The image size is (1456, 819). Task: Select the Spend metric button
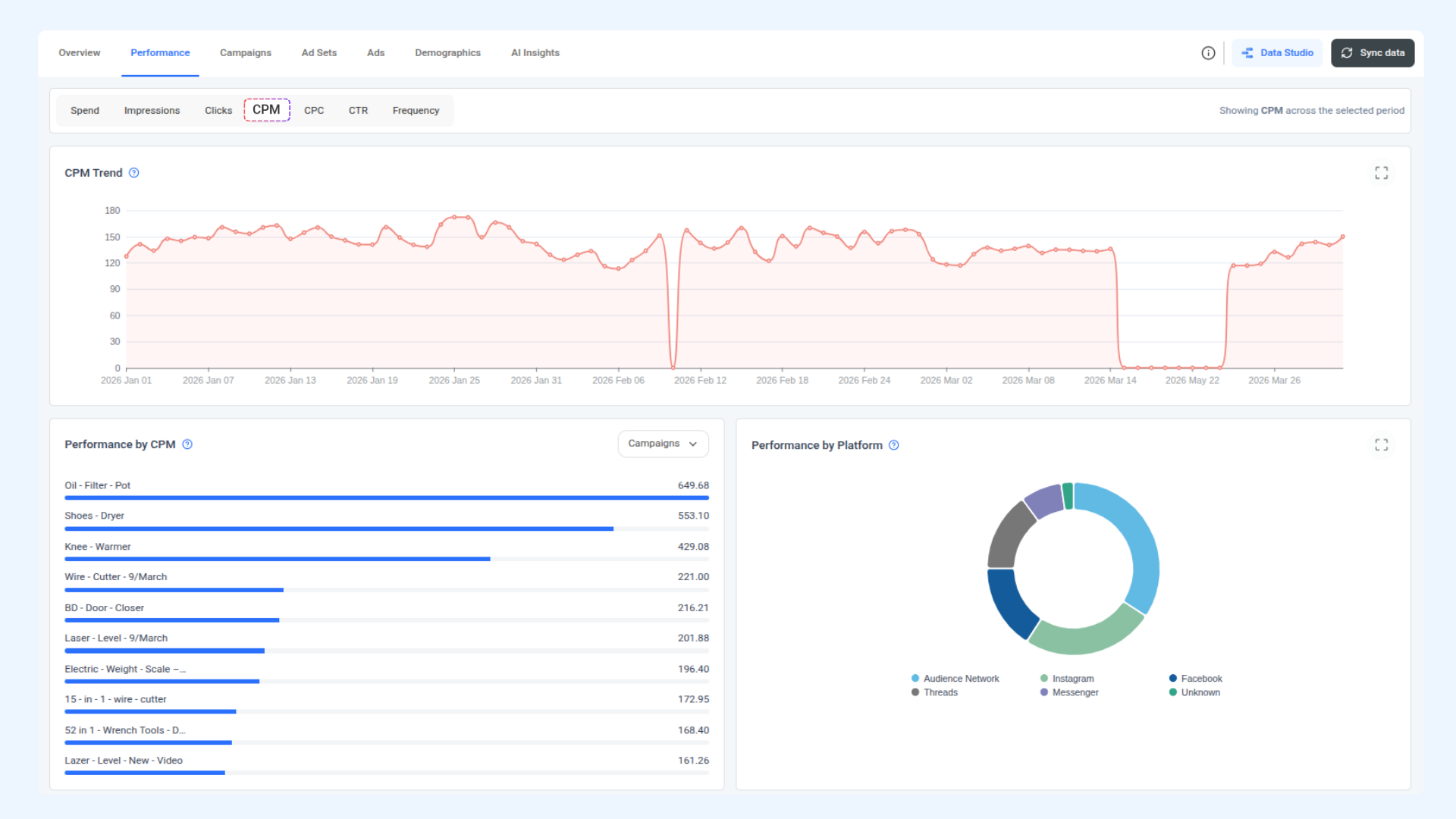(85, 111)
